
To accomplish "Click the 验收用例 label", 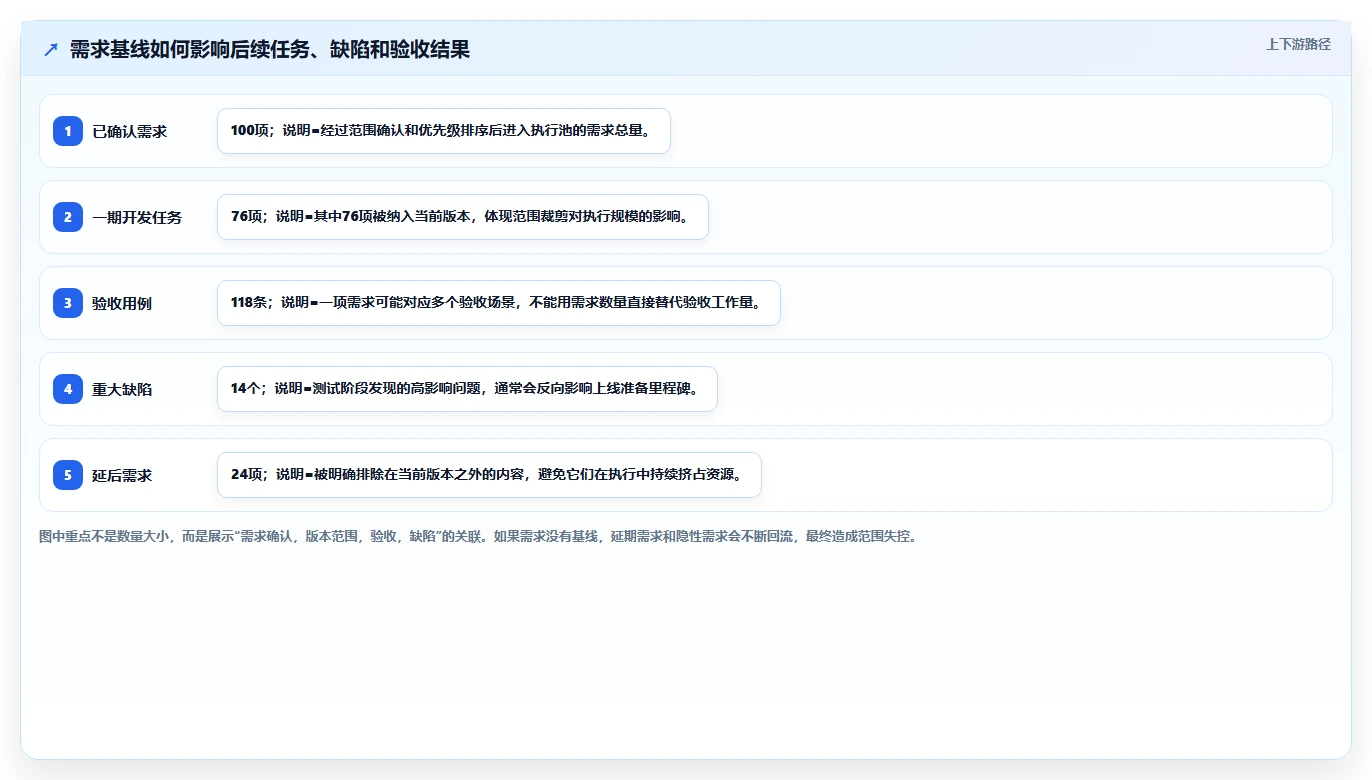I will [122, 303].
